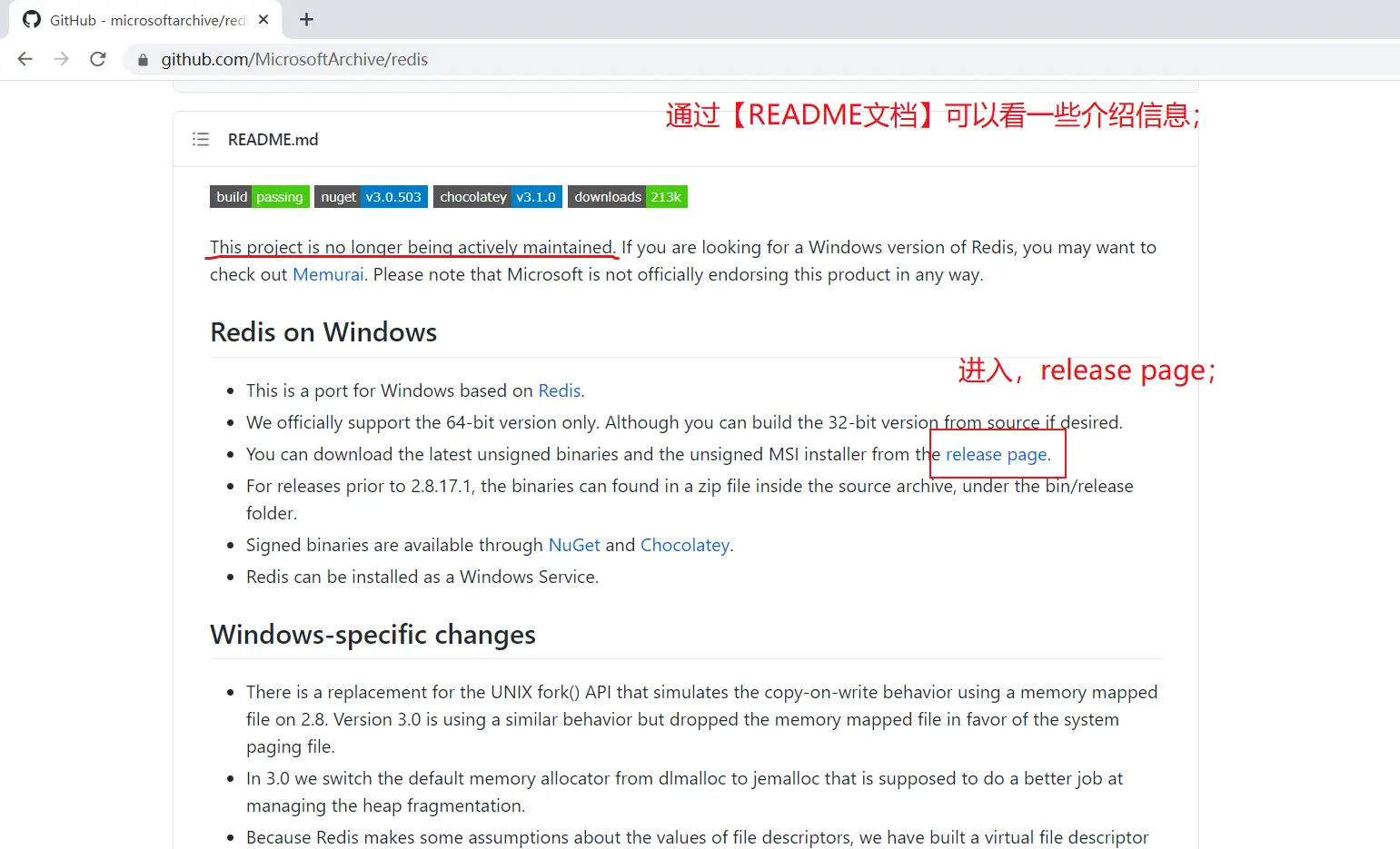Open the README table of contents list icon

(x=201, y=139)
